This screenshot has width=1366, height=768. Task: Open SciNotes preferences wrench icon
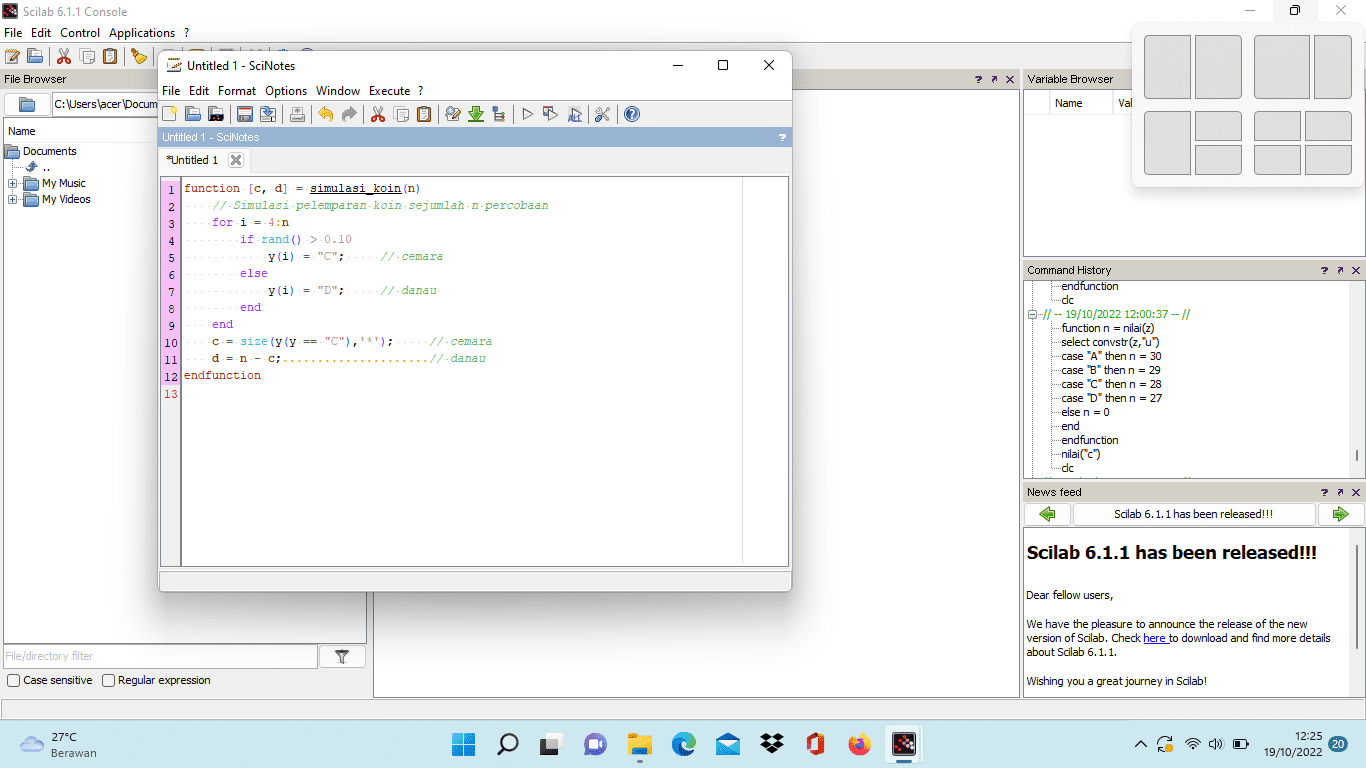click(602, 114)
